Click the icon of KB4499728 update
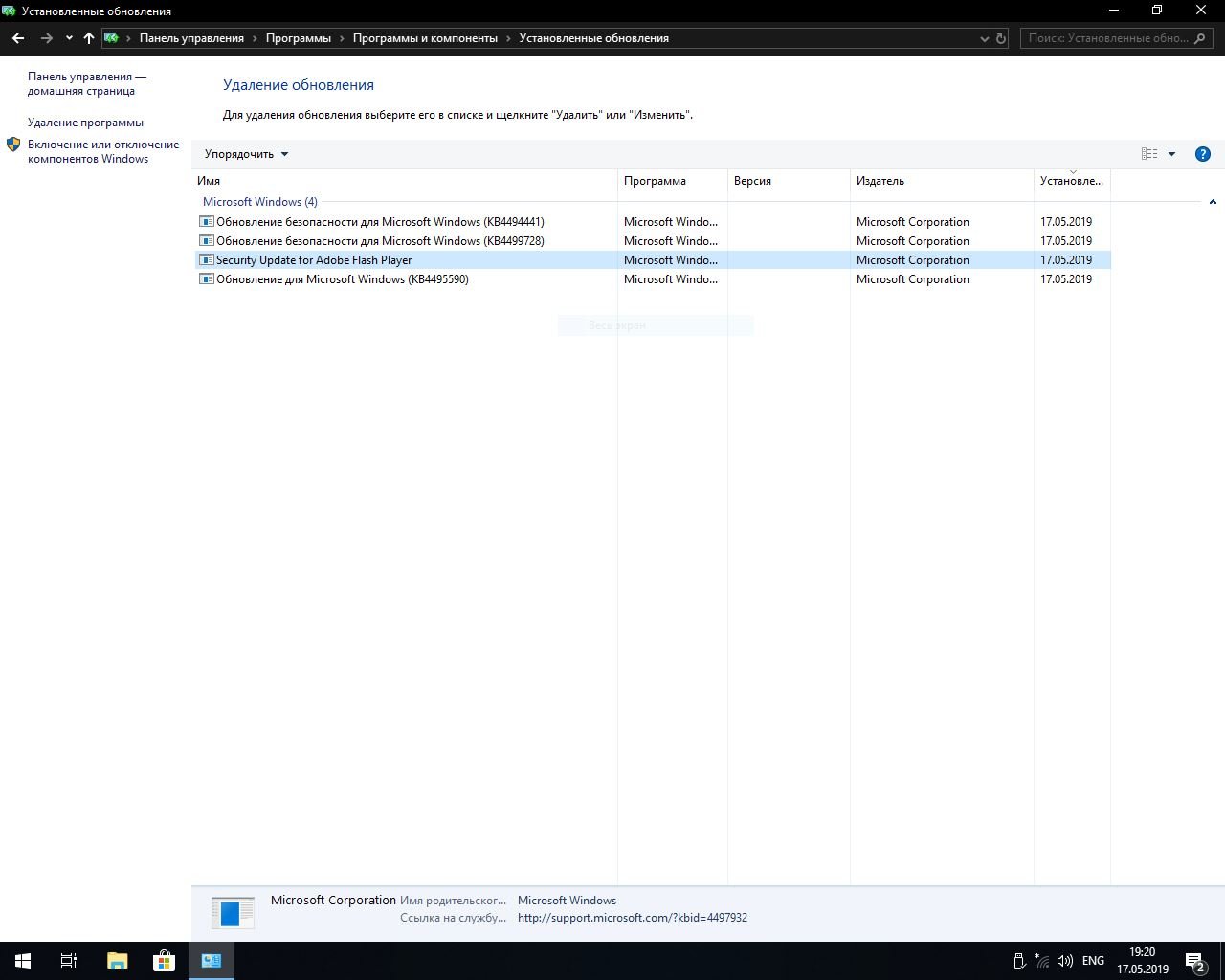This screenshot has width=1225, height=980. click(x=206, y=241)
